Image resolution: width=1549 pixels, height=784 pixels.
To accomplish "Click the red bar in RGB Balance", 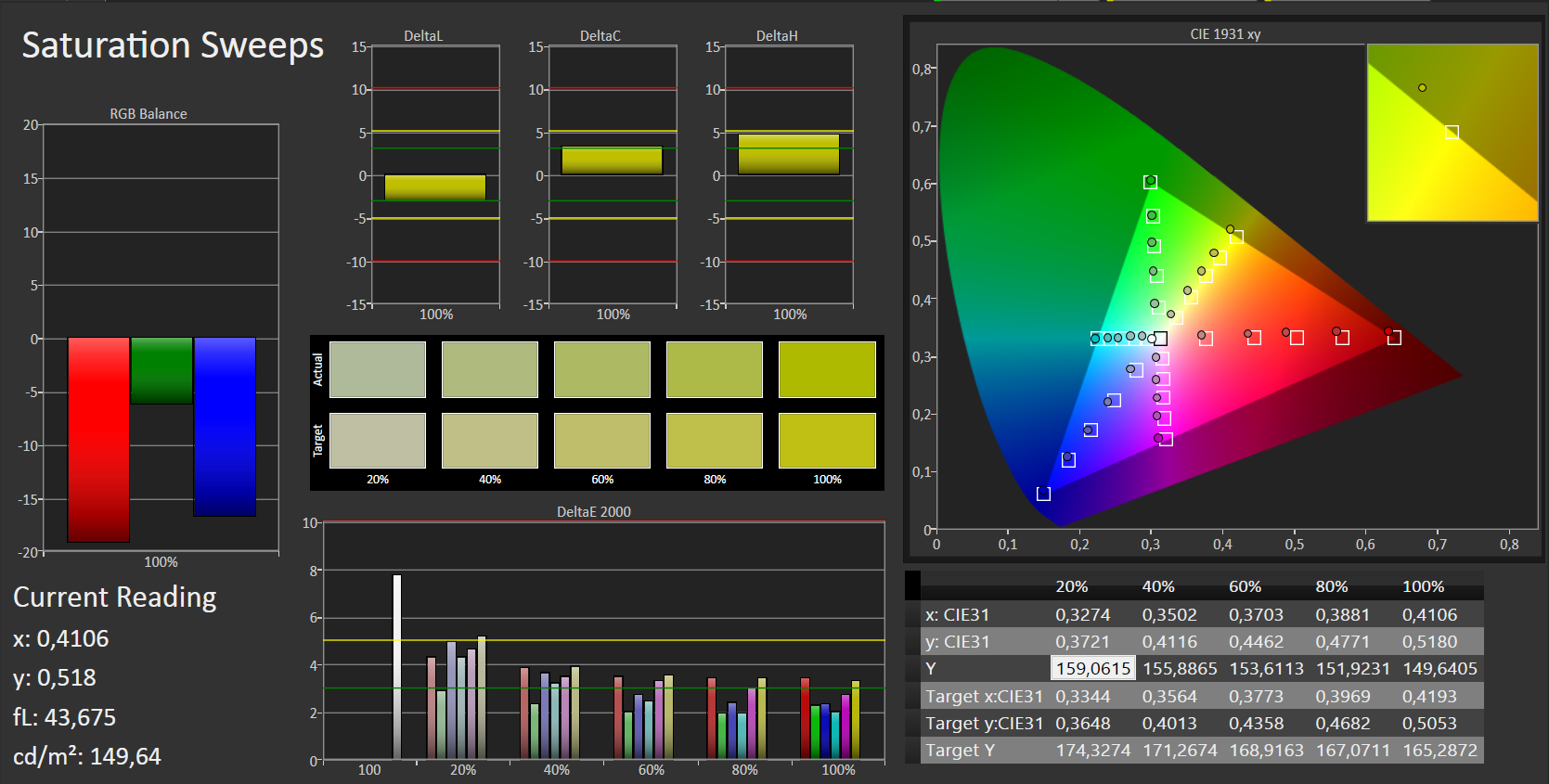I will [x=98, y=439].
